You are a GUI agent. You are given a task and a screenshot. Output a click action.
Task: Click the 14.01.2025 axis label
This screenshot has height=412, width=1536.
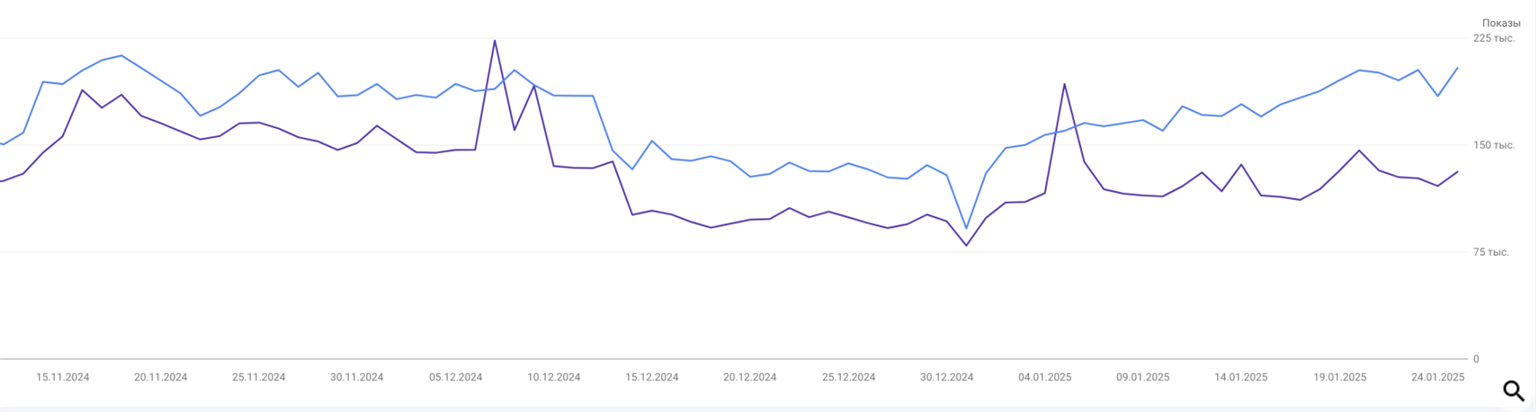[x=1241, y=377]
